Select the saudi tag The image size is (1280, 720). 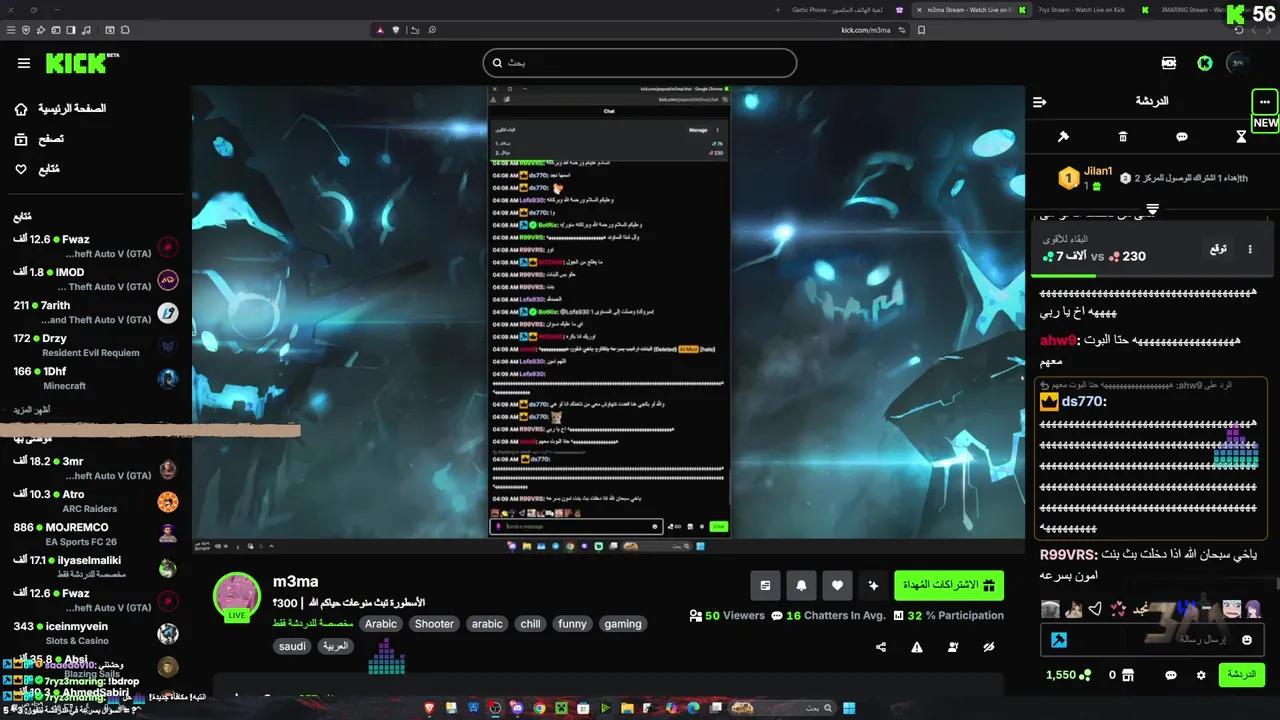point(293,646)
